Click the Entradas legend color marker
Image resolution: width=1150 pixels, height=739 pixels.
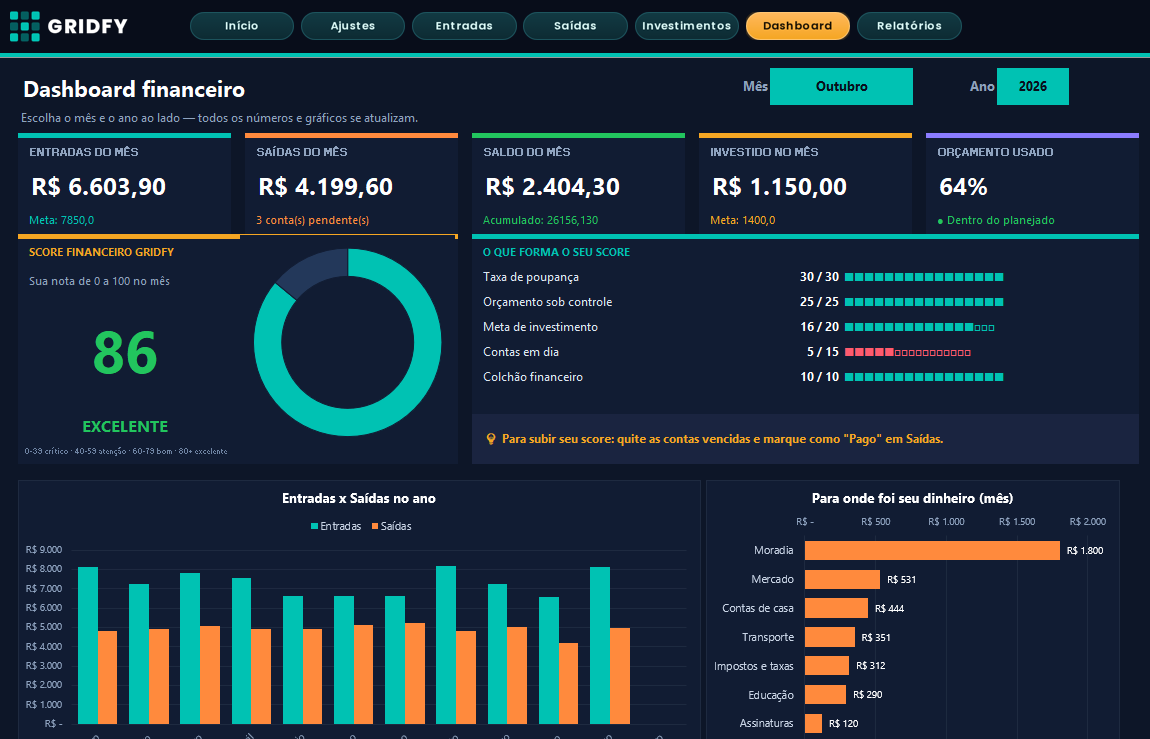coord(315,526)
